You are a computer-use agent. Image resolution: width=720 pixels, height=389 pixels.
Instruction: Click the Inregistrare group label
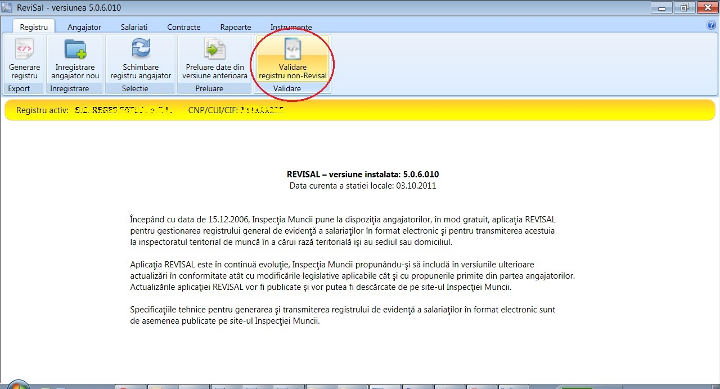pyautogui.click(x=70, y=88)
